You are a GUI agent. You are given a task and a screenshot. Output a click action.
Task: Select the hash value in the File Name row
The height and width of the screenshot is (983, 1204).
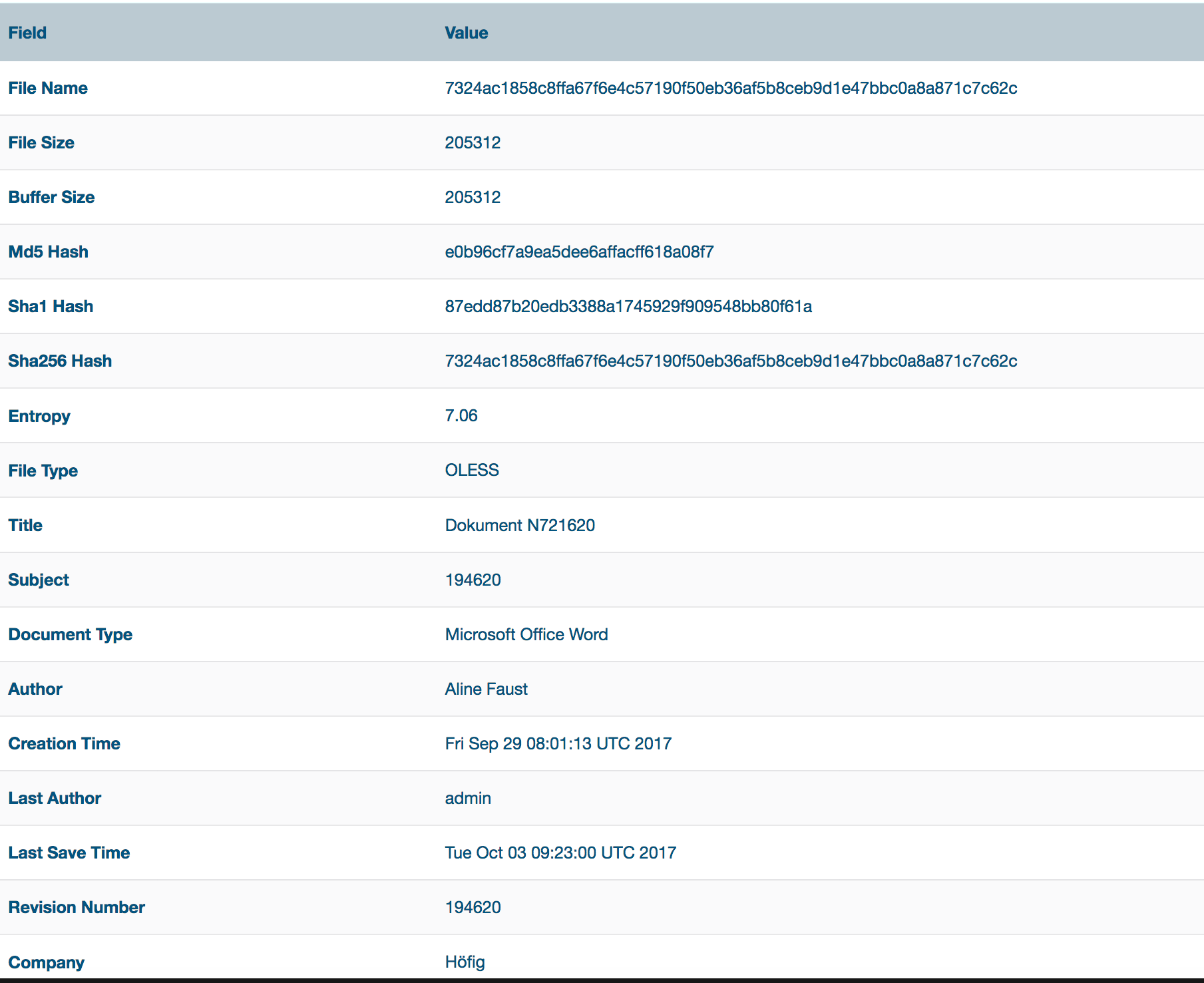[x=730, y=88]
